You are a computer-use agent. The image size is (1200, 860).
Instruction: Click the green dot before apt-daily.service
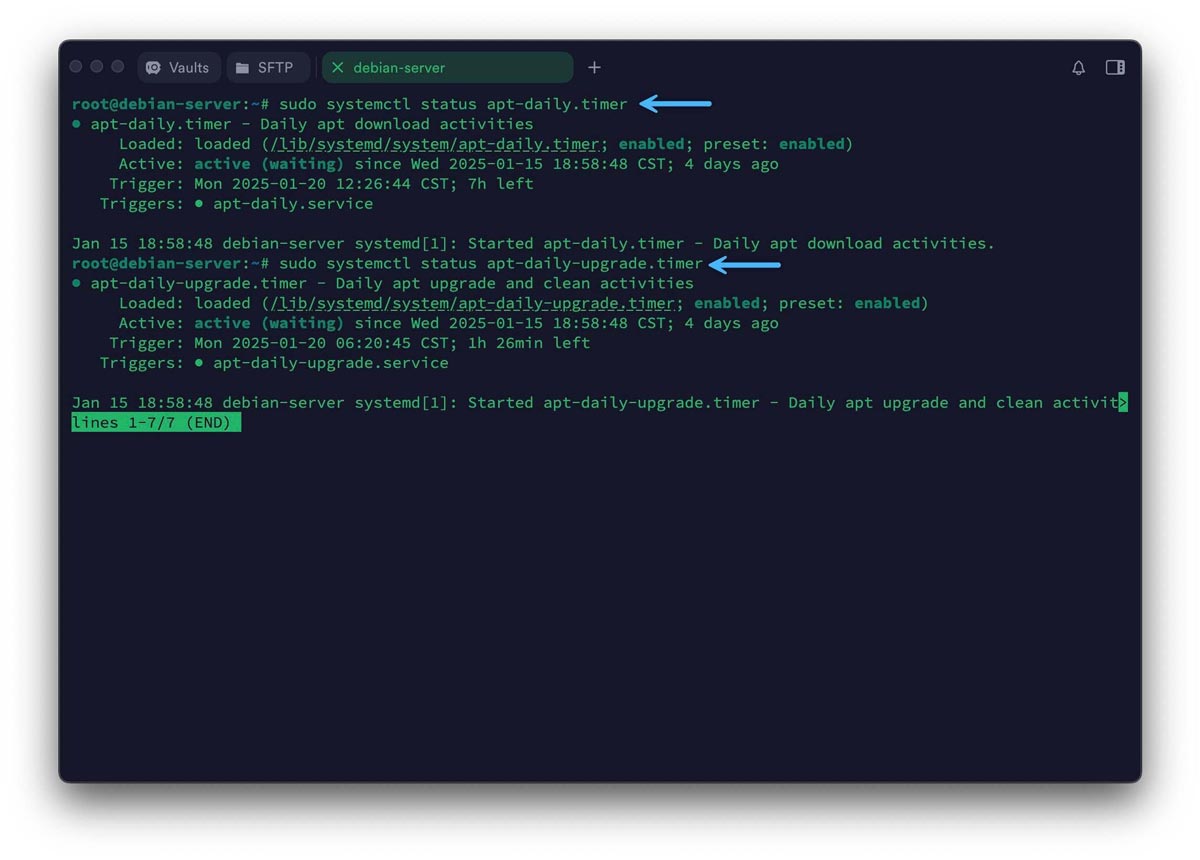(x=200, y=204)
